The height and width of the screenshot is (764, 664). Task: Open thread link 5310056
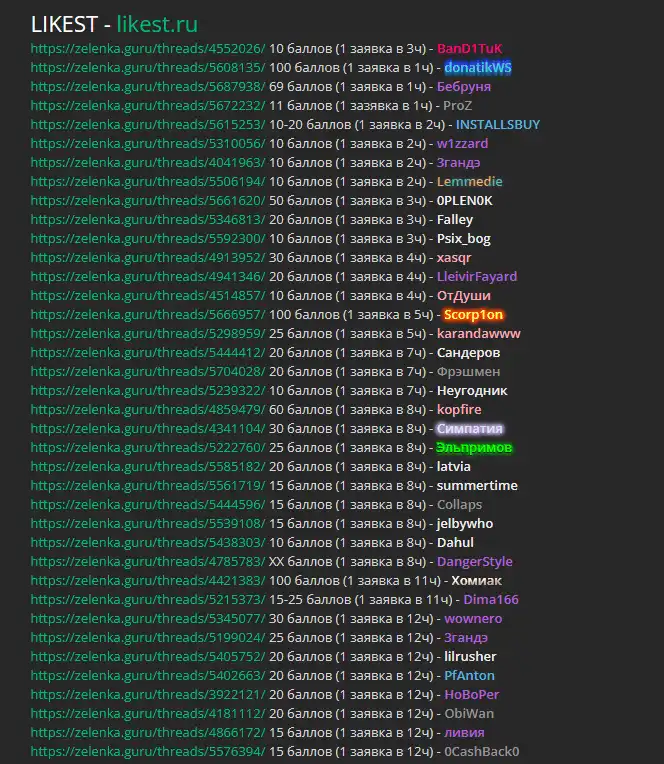coord(148,144)
